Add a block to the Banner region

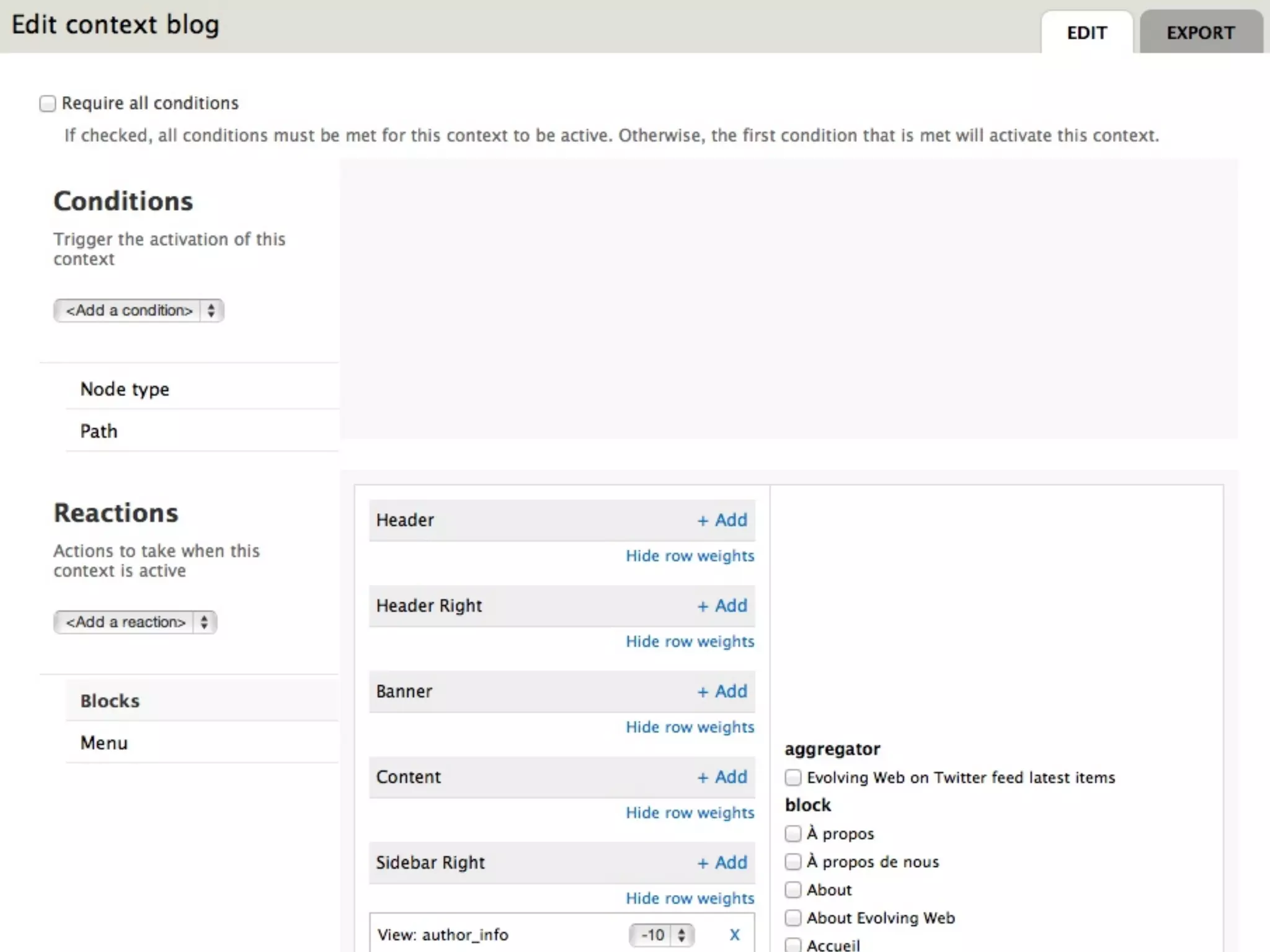722,691
